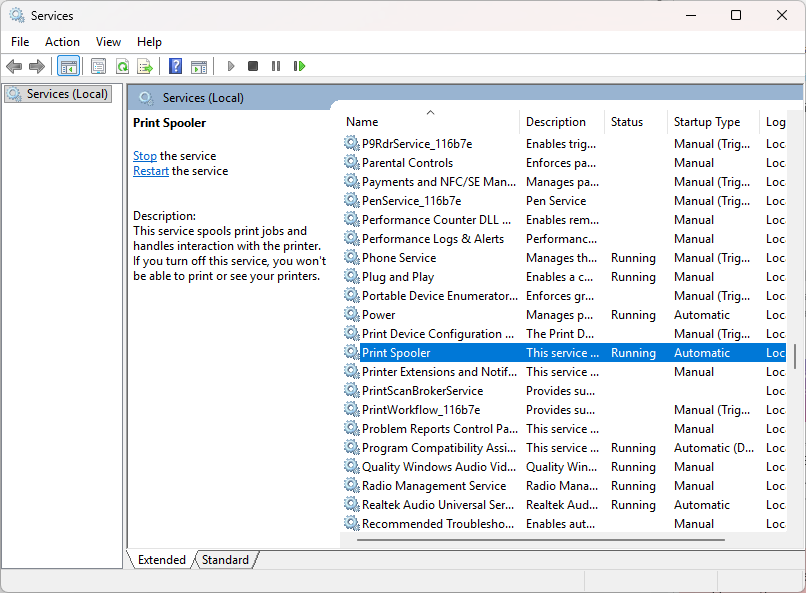The width and height of the screenshot is (806, 593).
Task: Click the Stop the service link
Action: (145, 156)
